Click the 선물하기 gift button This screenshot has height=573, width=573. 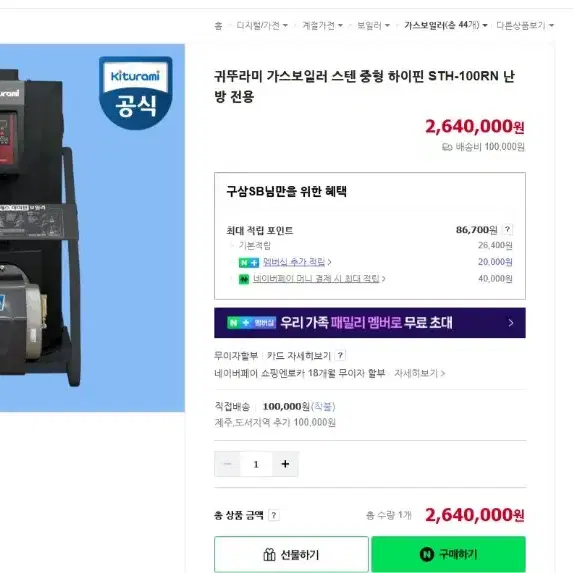point(291,554)
